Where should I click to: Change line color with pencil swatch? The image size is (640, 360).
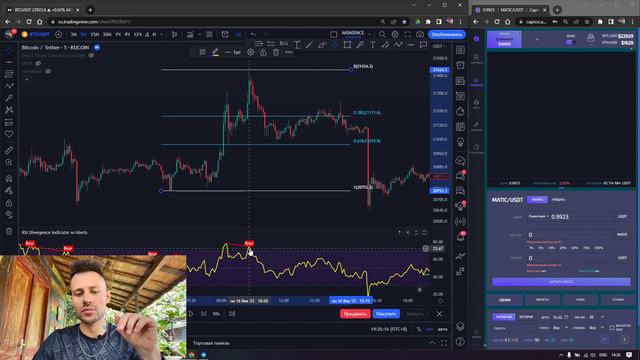(215, 52)
